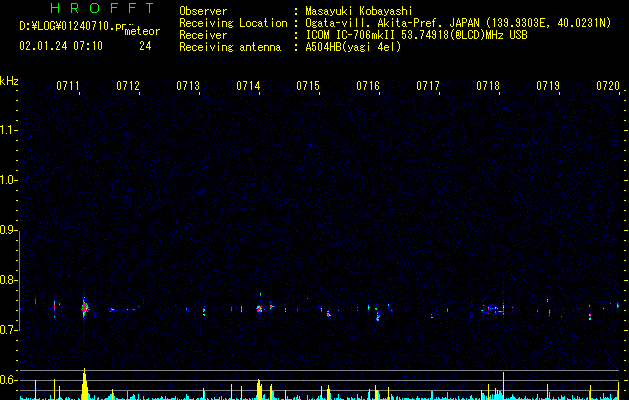629x400 pixels.
Task: Click the 1.1 frequency axis label
Action: 9,130
